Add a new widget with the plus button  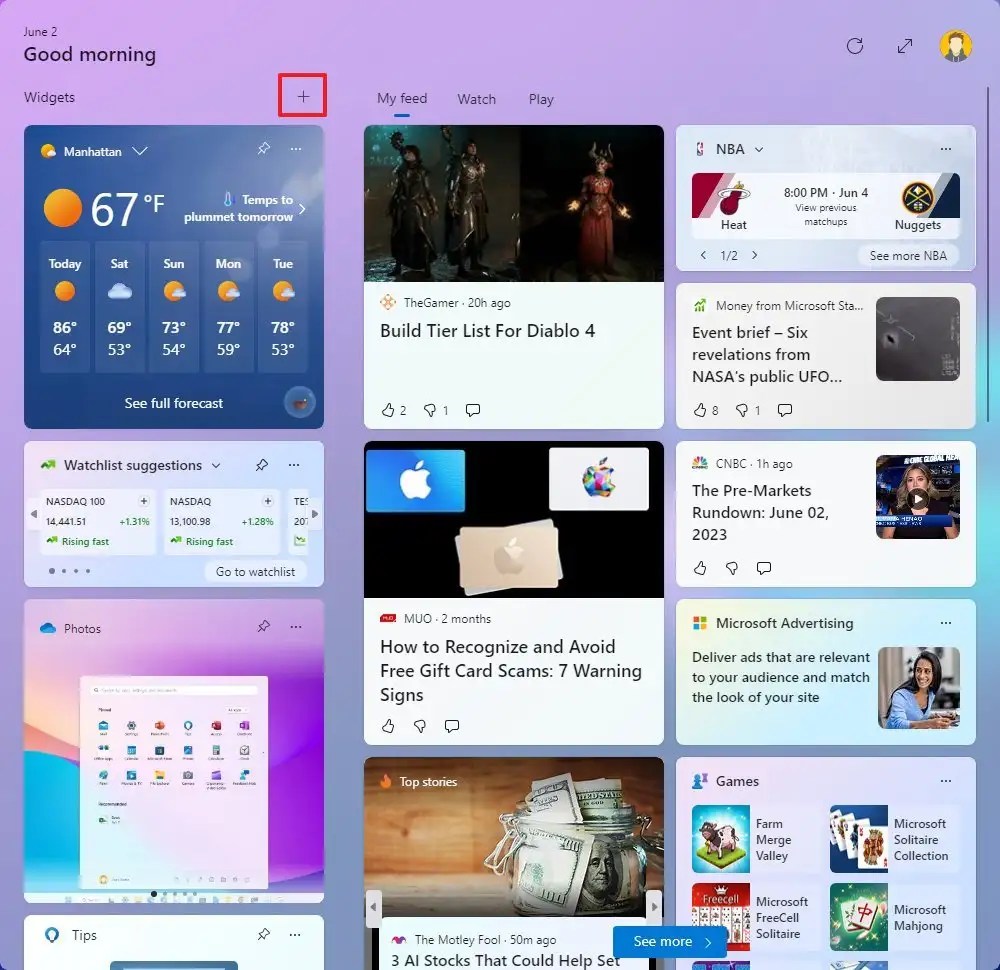302,96
